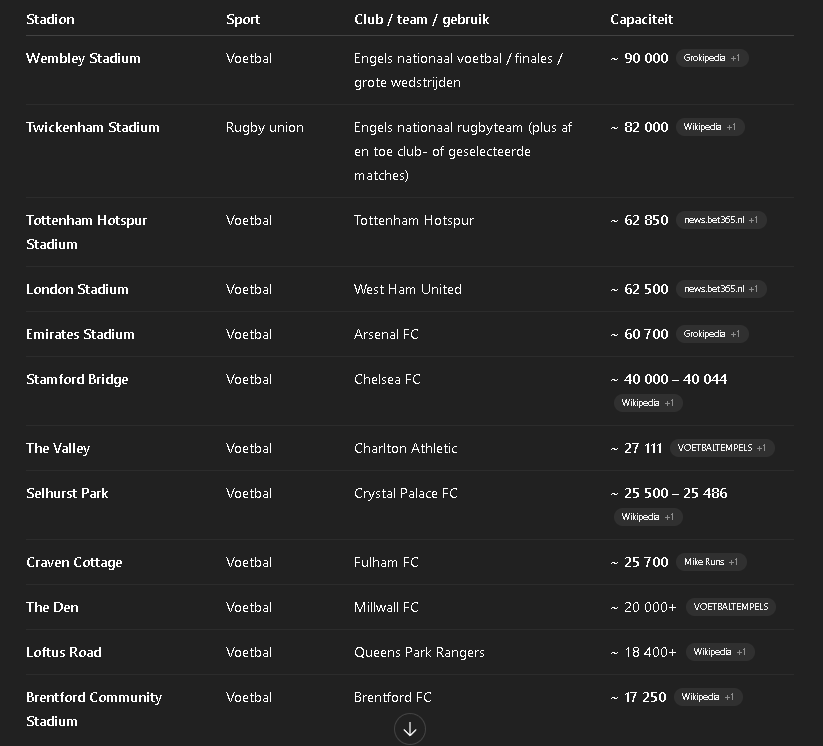Open Wikipedia source chip under Stamford Bridge capacity

point(648,403)
